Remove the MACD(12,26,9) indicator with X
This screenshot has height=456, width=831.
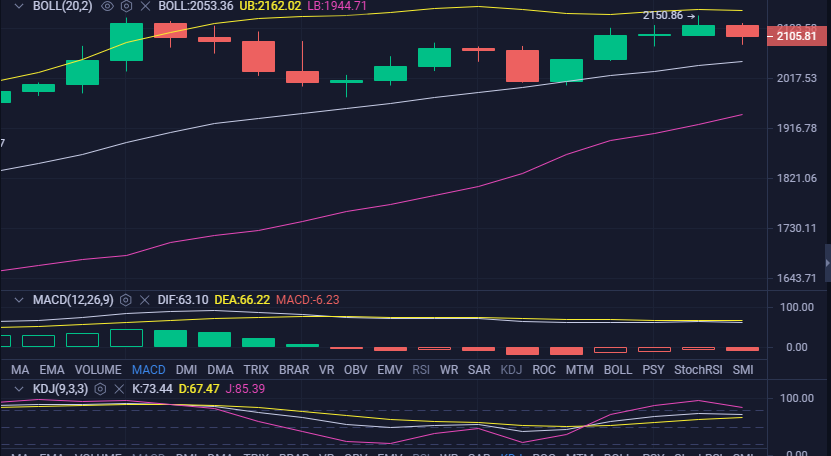click(144, 300)
